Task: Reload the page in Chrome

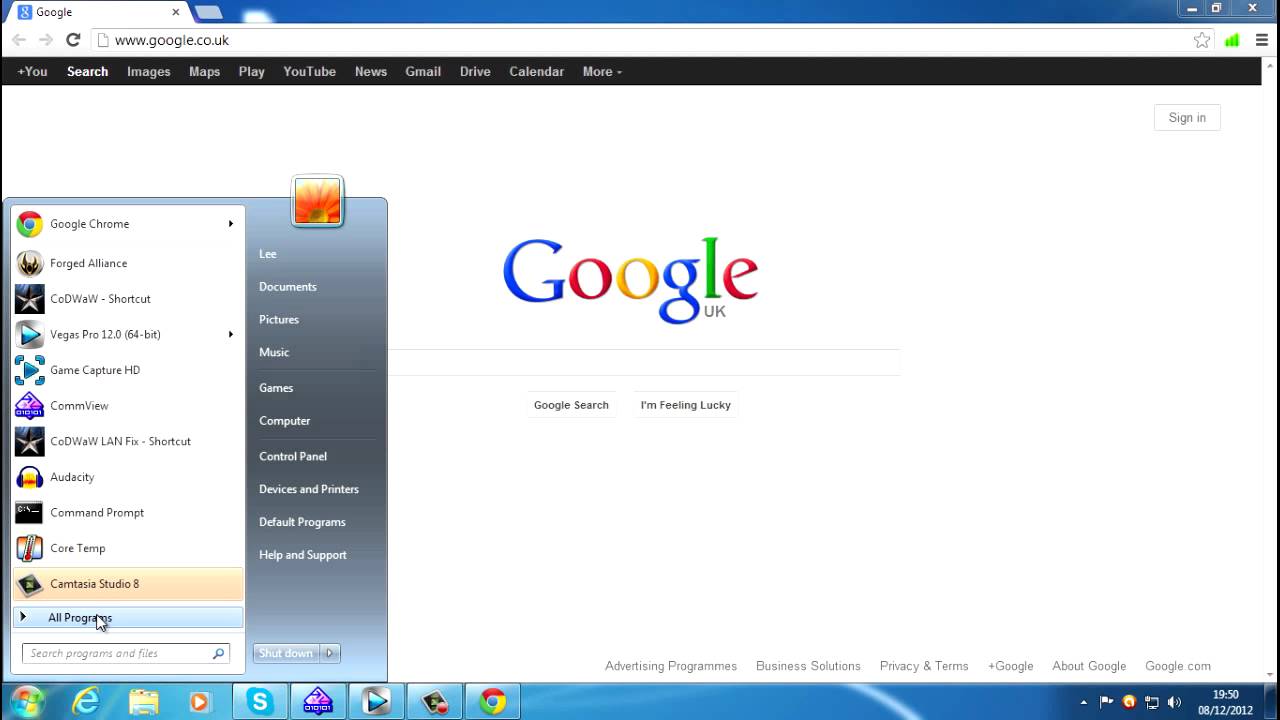Action: (73, 40)
